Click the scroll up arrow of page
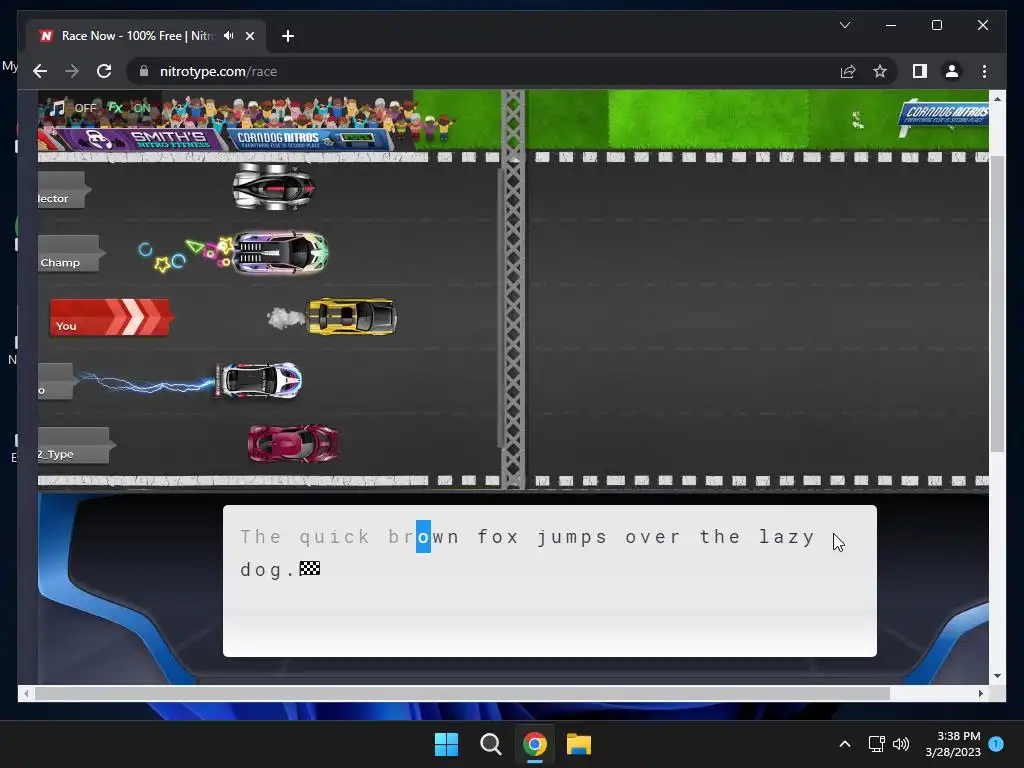The height and width of the screenshot is (768, 1024). point(997,99)
